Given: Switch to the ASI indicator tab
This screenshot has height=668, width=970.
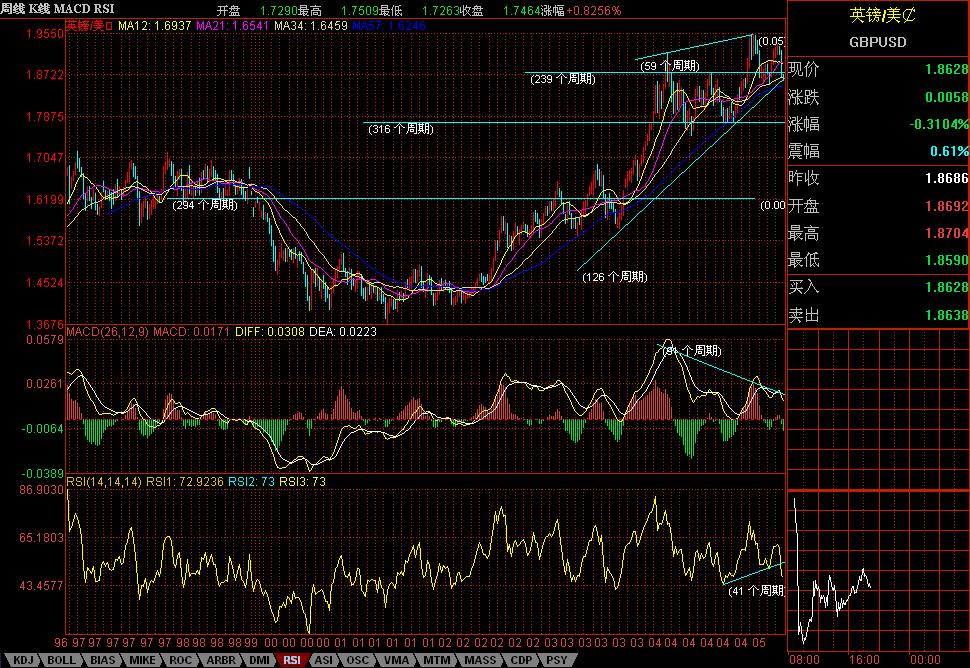Looking at the screenshot, I should 324,660.
